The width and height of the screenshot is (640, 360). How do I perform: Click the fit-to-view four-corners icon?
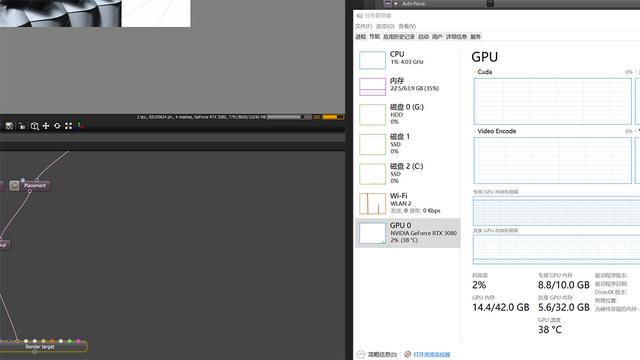coord(69,126)
